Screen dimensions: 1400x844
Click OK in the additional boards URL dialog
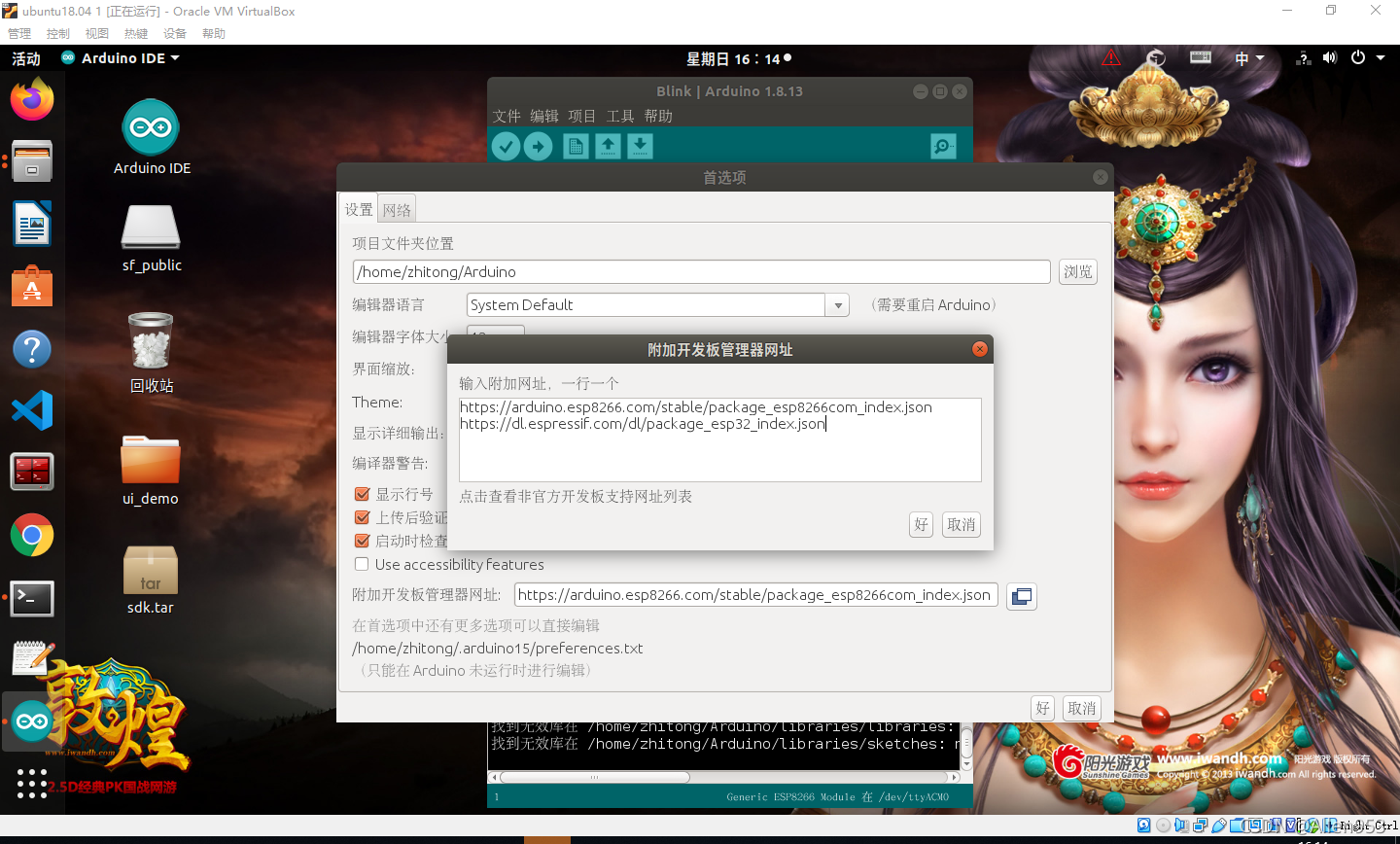pyautogui.click(x=922, y=525)
